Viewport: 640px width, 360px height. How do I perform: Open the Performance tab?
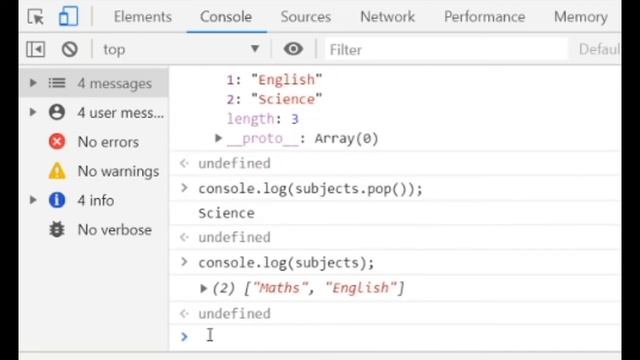[484, 17]
